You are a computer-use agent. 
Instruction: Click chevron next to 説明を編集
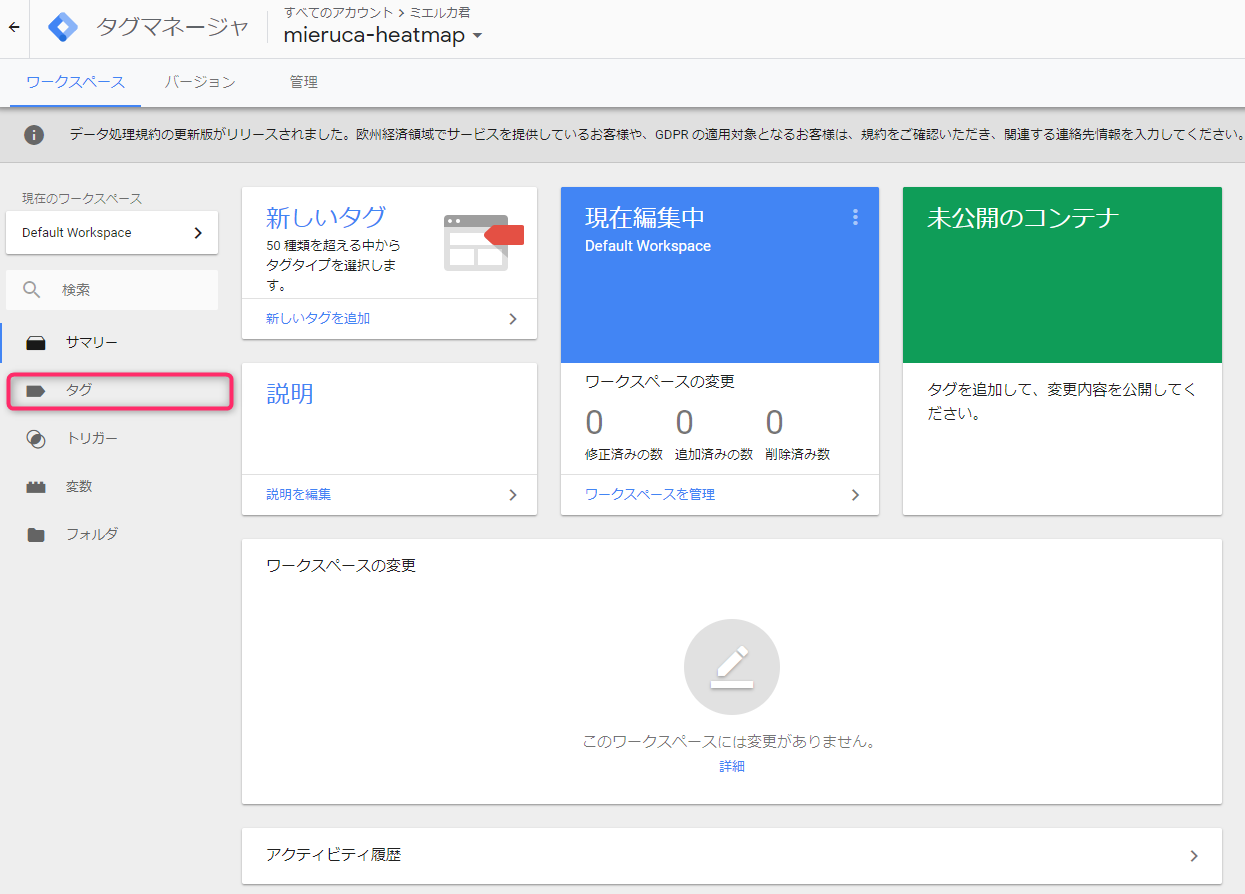tap(513, 495)
